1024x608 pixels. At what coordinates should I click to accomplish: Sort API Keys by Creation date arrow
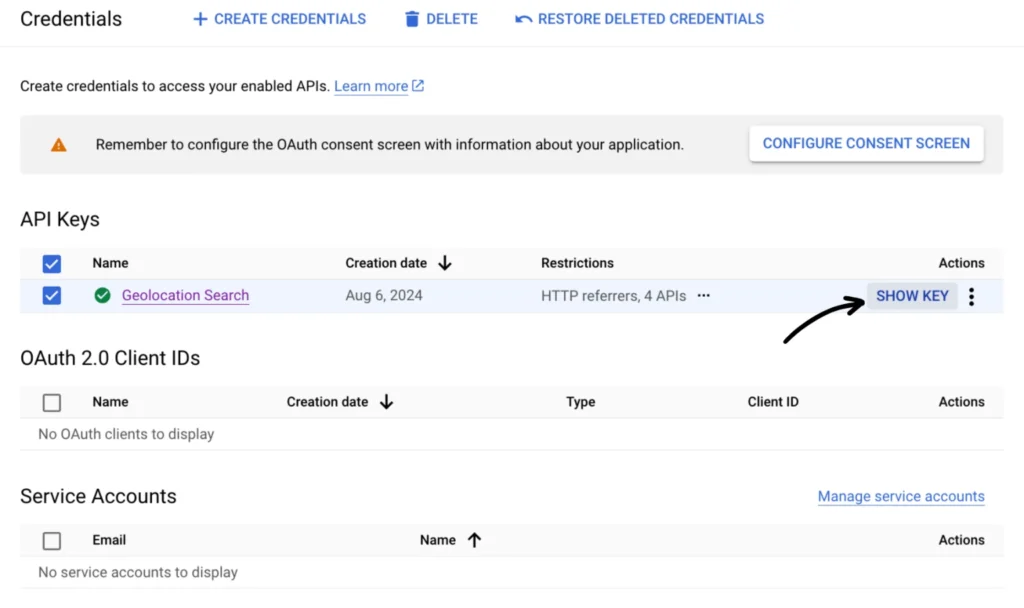point(445,263)
